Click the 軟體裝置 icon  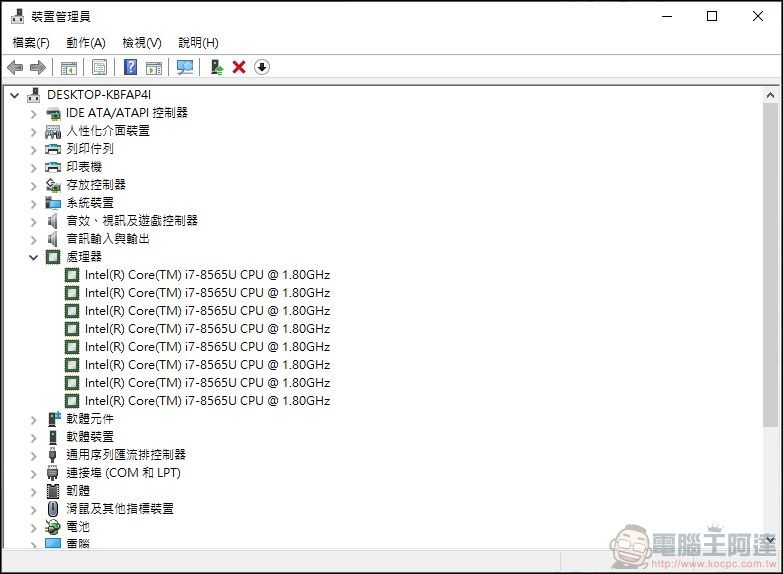tap(53, 437)
